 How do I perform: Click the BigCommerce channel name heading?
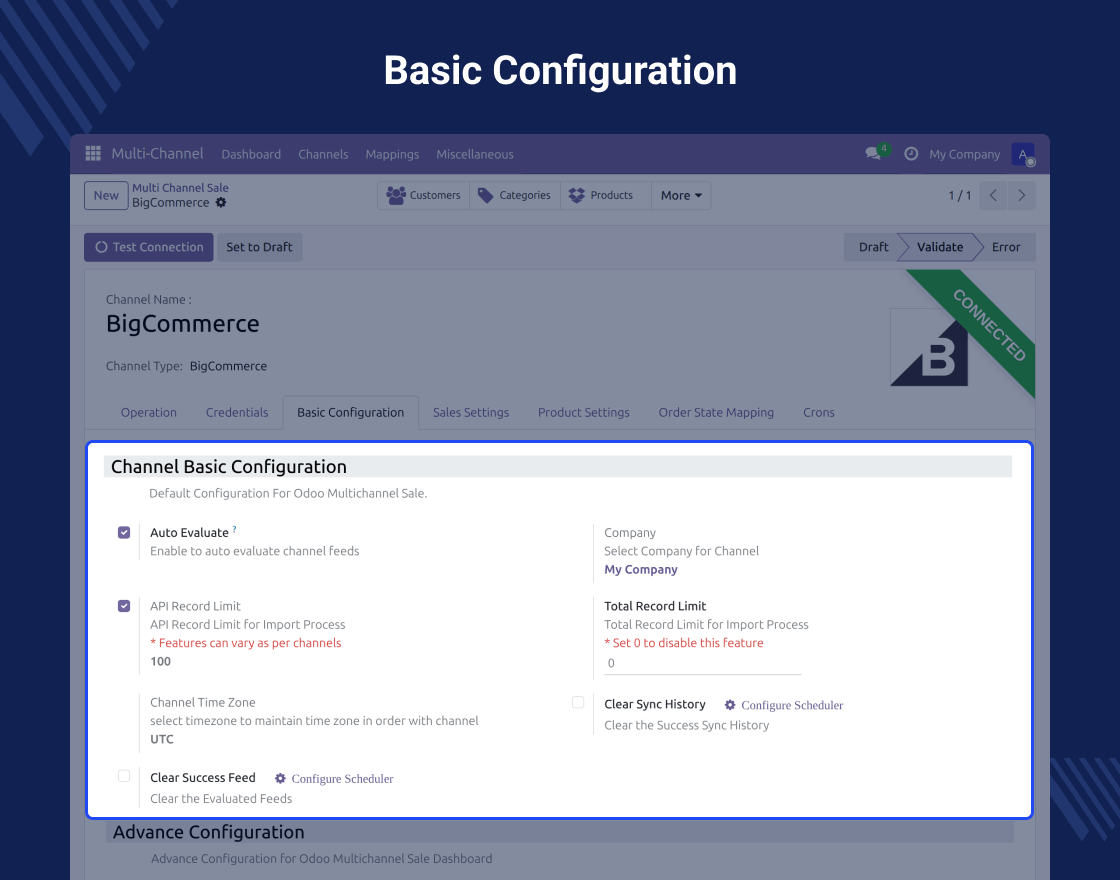183,324
